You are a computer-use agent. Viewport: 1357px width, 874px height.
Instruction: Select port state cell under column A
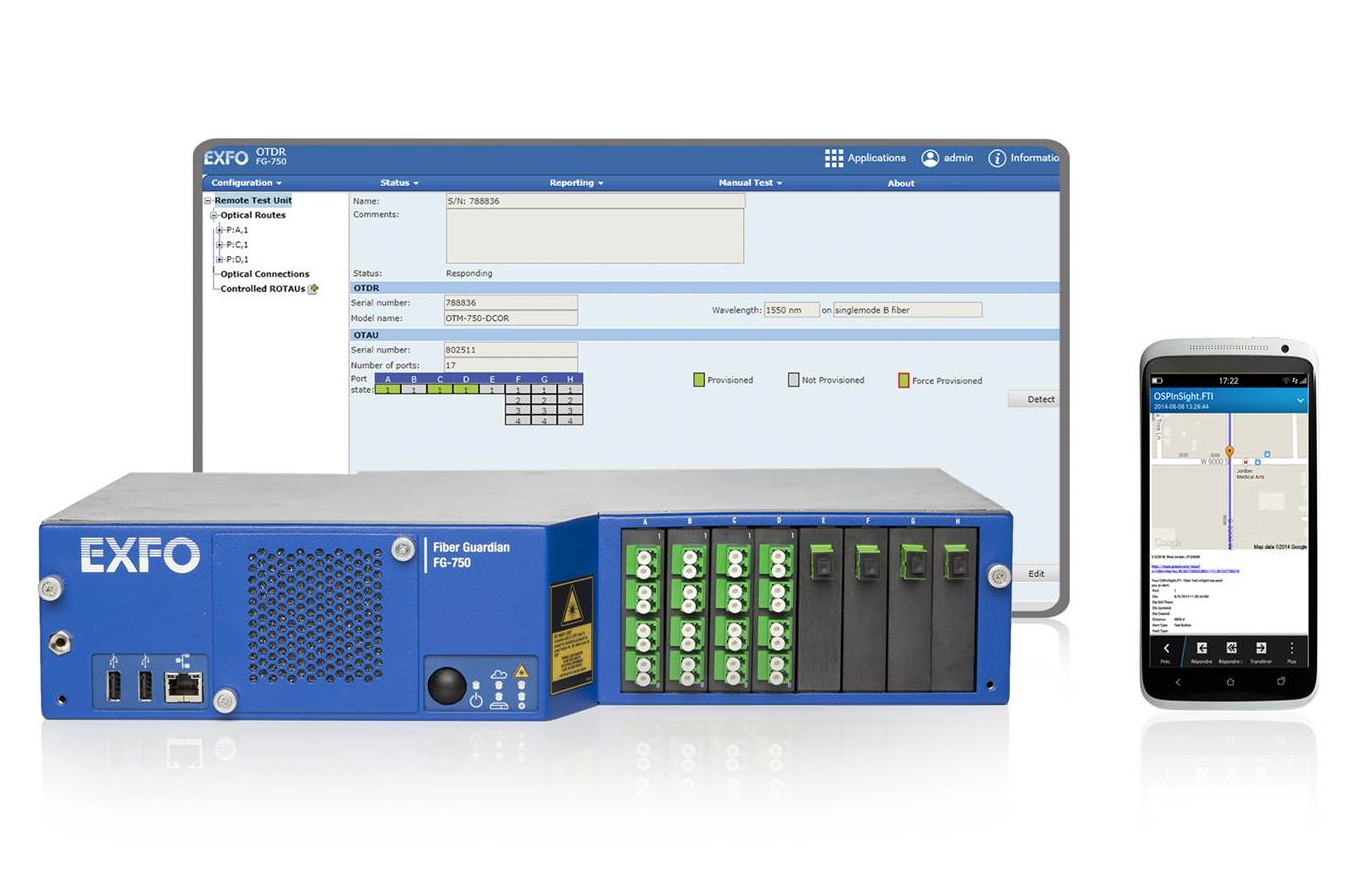click(x=388, y=390)
